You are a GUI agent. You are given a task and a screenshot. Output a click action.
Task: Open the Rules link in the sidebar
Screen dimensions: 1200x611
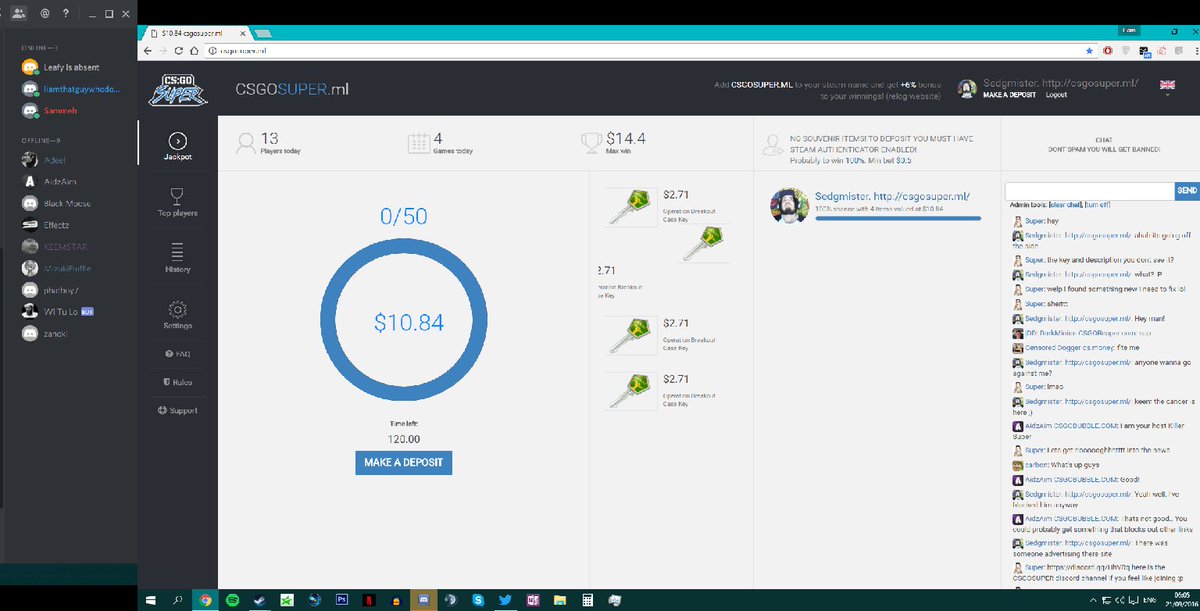click(x=177, y=382)
